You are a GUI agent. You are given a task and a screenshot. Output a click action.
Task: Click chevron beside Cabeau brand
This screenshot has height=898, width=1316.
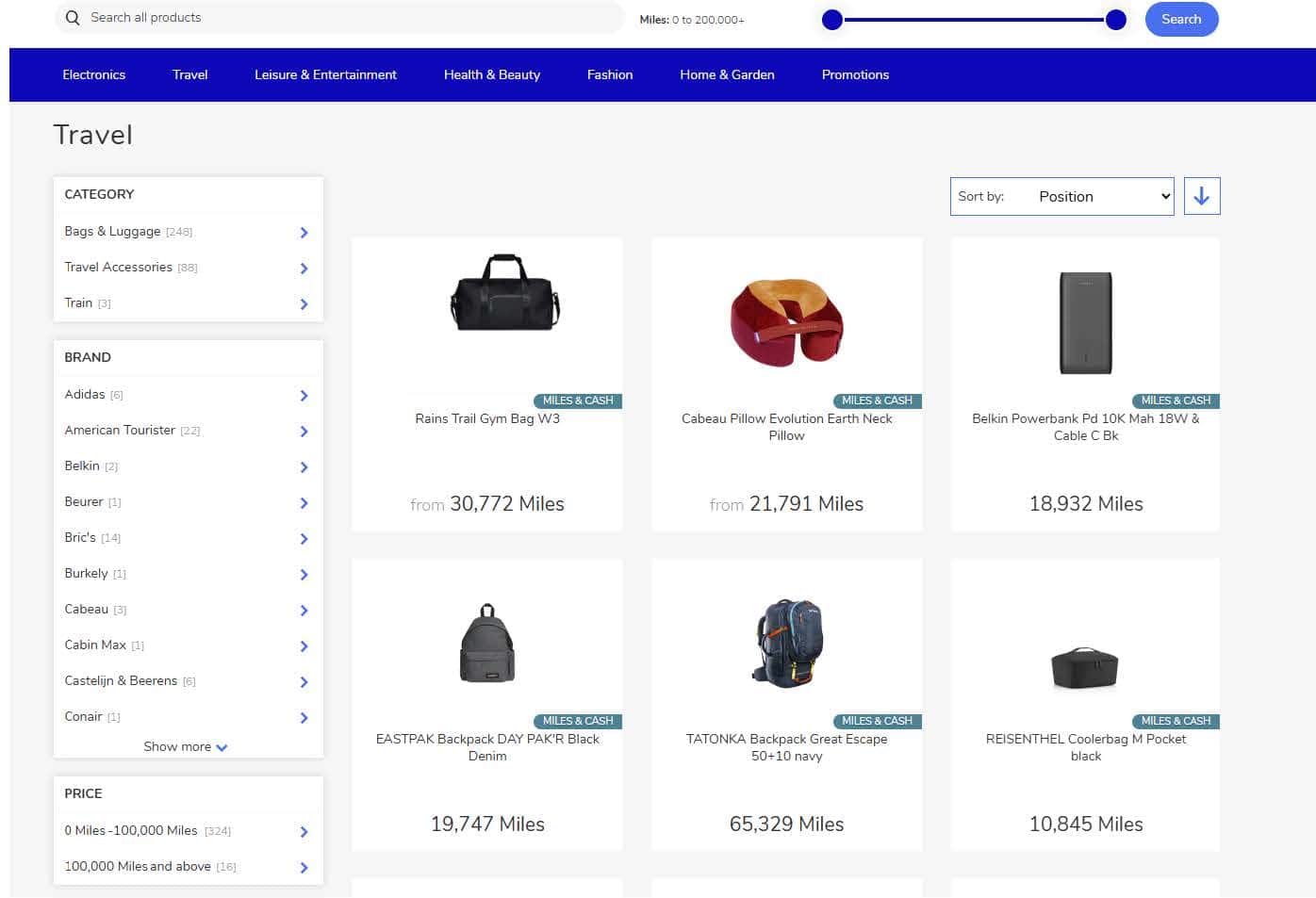[x=304, y=610]
